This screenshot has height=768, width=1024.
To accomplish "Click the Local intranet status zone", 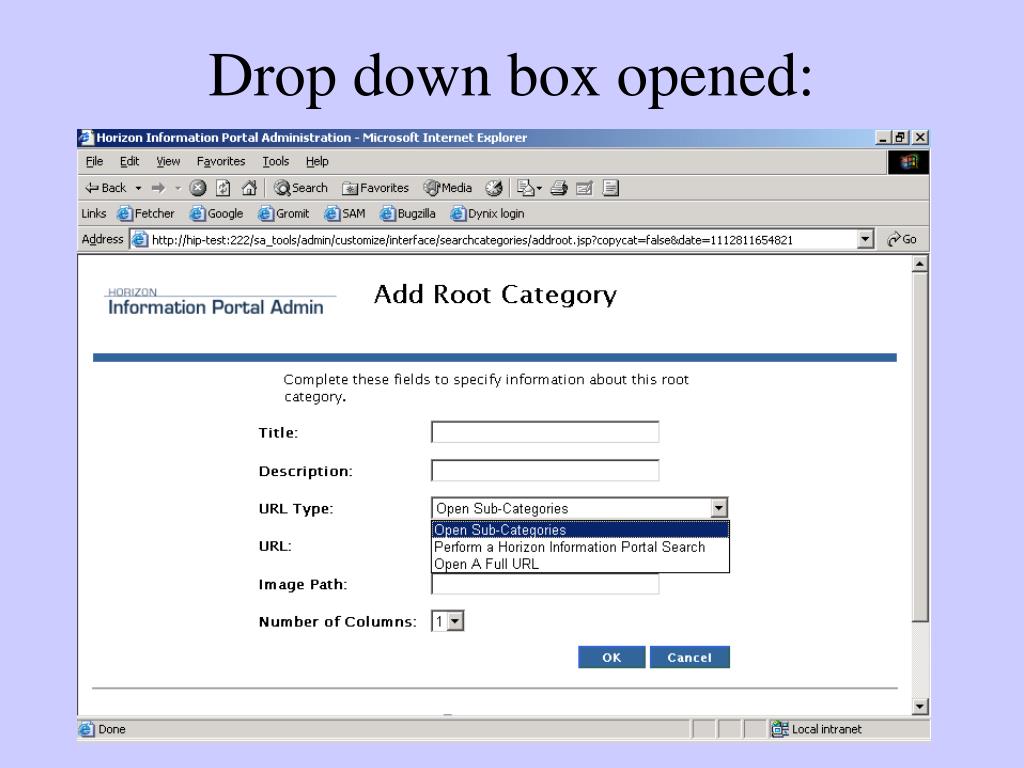I will (816, 729).
